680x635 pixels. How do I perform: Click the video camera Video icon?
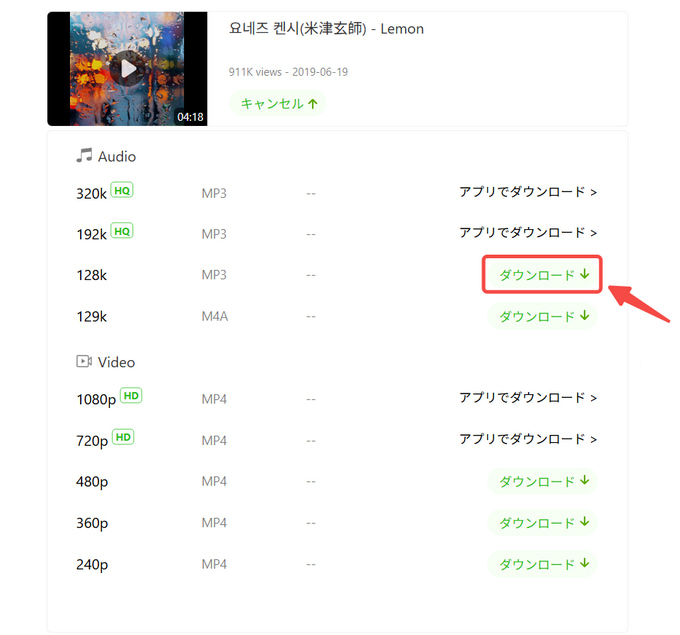coord(84,361)
